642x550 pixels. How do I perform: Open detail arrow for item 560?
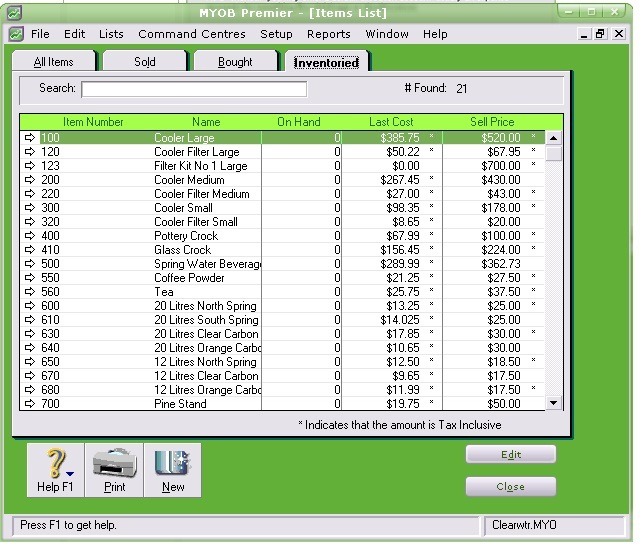click(30, 292)
